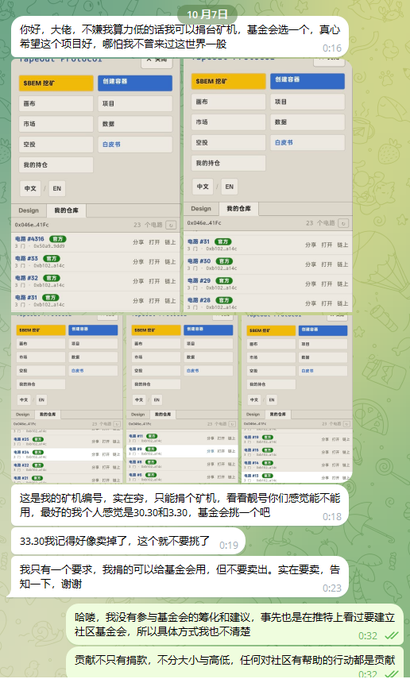This screenshot has height=679, width=410.
Task: Click 我的持仓 in the 电路 #28 screenshot
Action: tap(229, 163)
